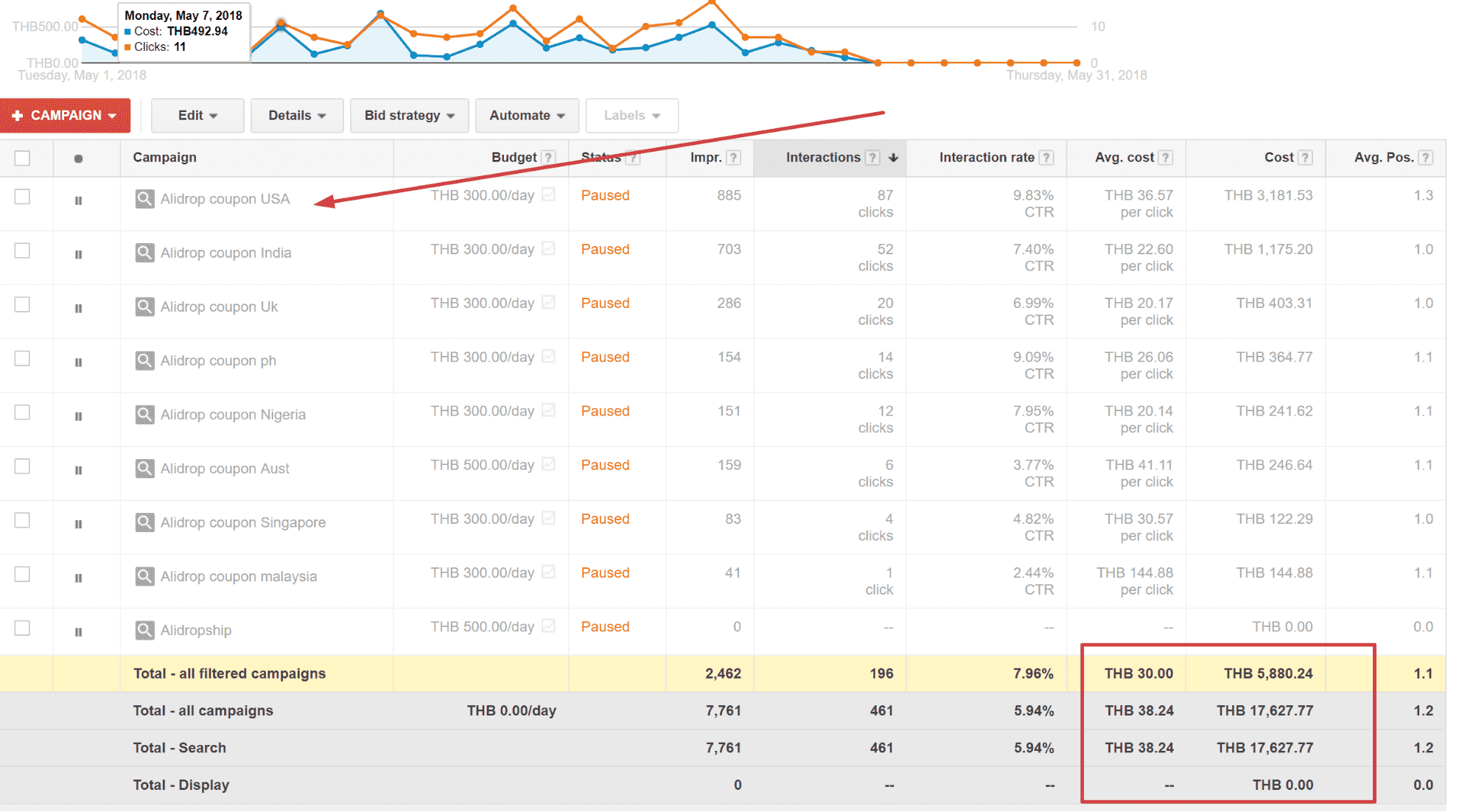Check the box for Alidrop coupon USA
This screenshot has width=1473, height=812.
[22, 197]
